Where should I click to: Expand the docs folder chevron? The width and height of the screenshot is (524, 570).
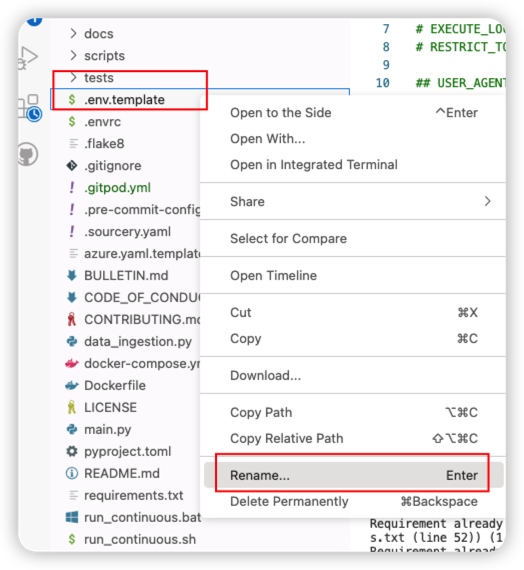point(73,33)
